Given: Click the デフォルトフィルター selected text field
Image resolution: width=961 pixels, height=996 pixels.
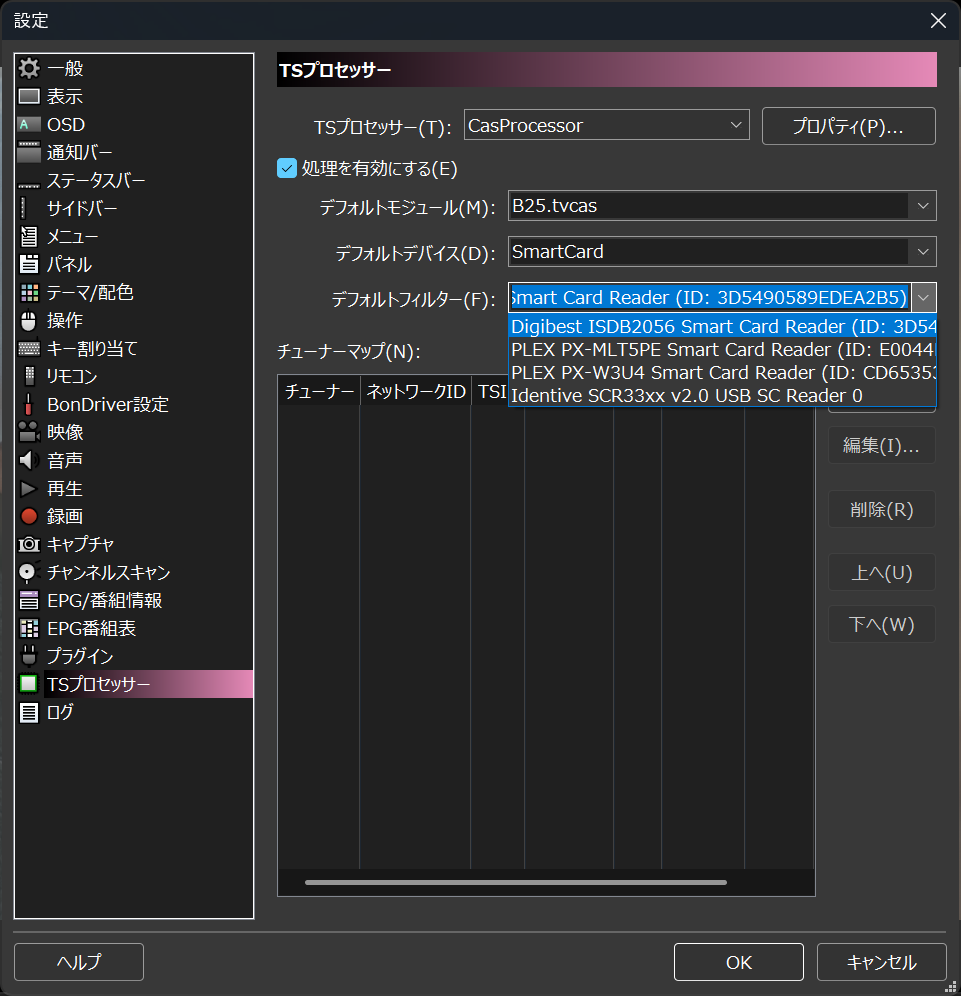Looking at the screenshot, I should (709, 297).
